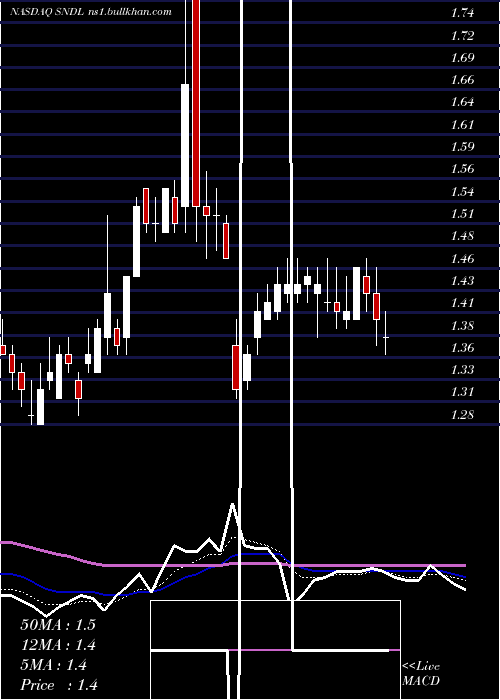Click the 1.64 price axis label
500x700 pixels.
point(462,102)
